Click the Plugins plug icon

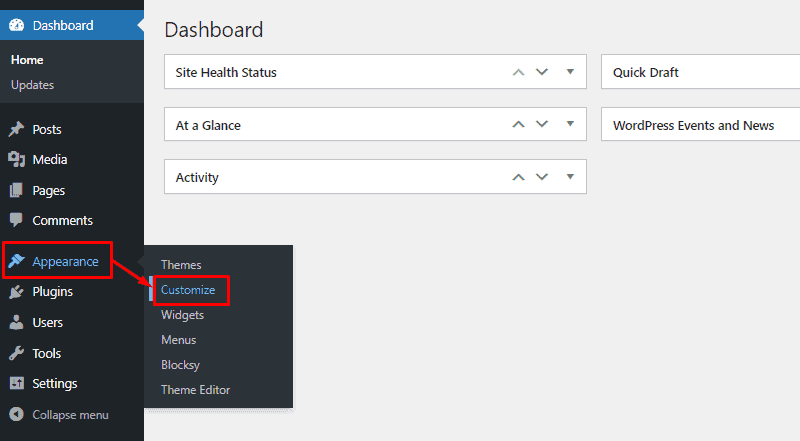pos(17,292)
